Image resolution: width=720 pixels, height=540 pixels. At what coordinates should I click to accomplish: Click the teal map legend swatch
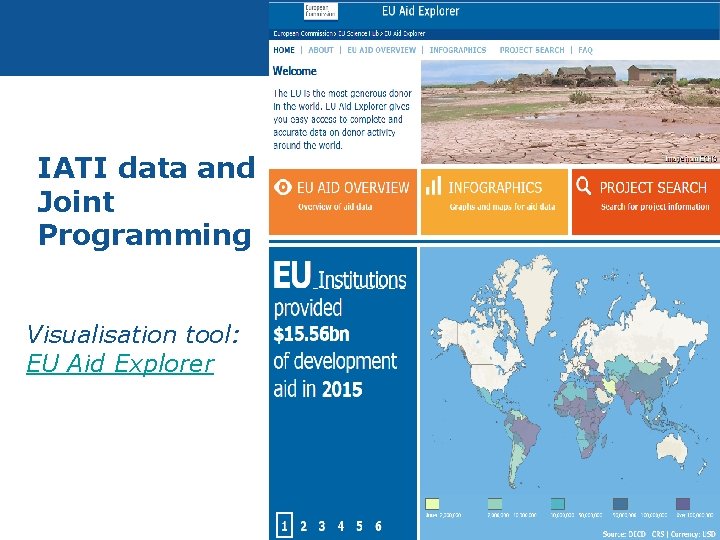click(x=557, y=504)
